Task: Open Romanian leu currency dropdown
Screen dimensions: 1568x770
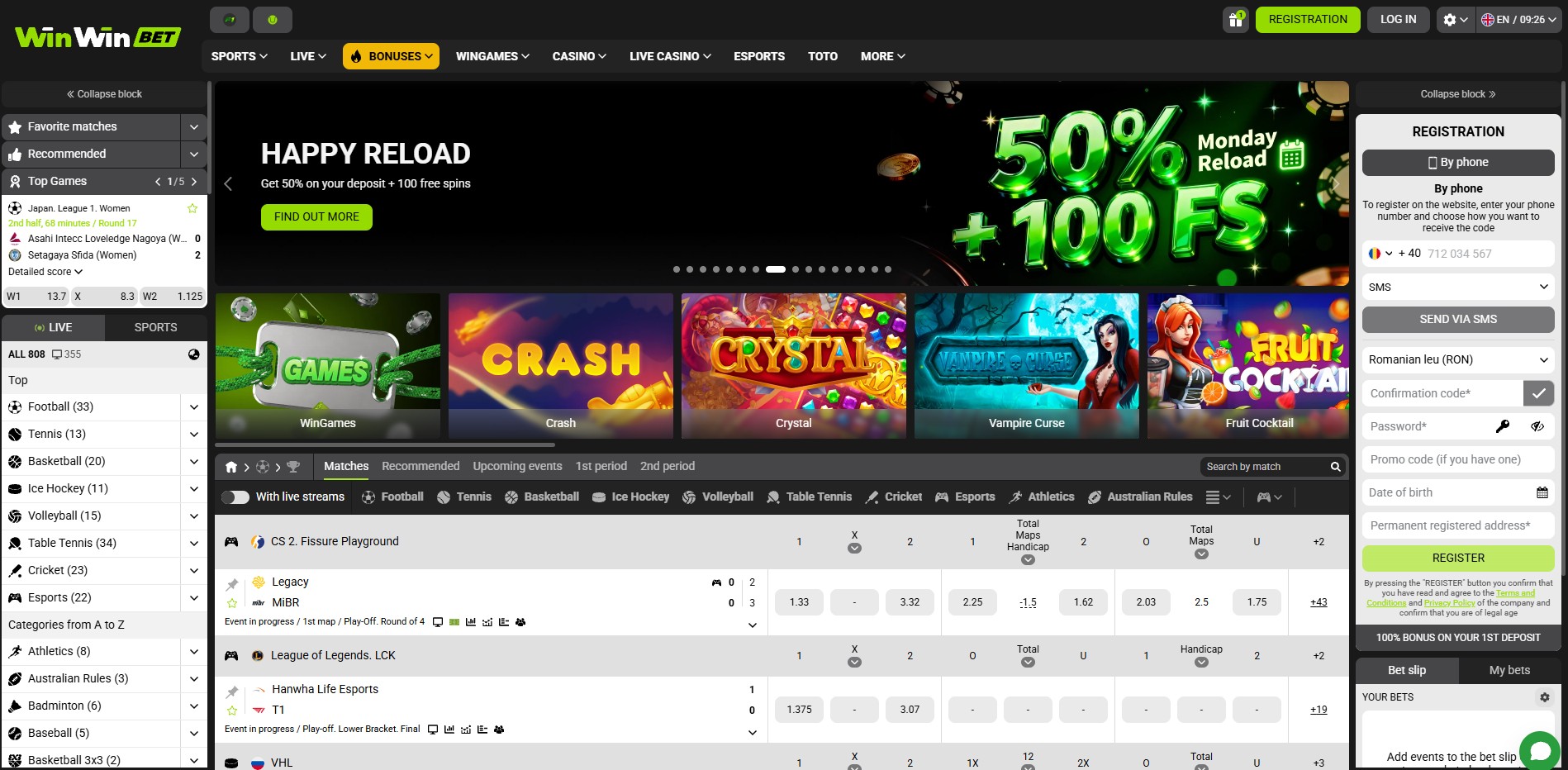Action: point(1458,359)
